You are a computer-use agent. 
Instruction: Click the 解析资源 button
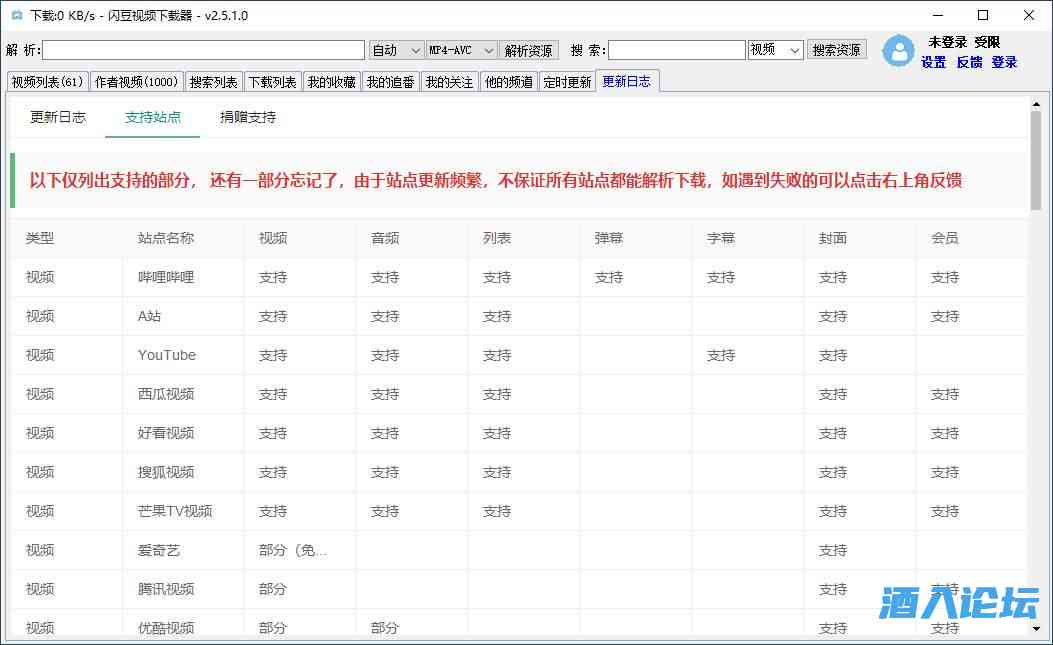[x=529, y=50]
